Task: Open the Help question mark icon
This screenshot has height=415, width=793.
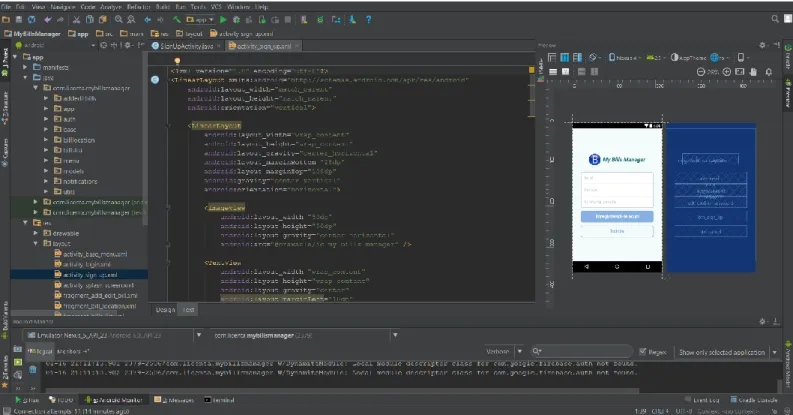Action: coord(369,20)
